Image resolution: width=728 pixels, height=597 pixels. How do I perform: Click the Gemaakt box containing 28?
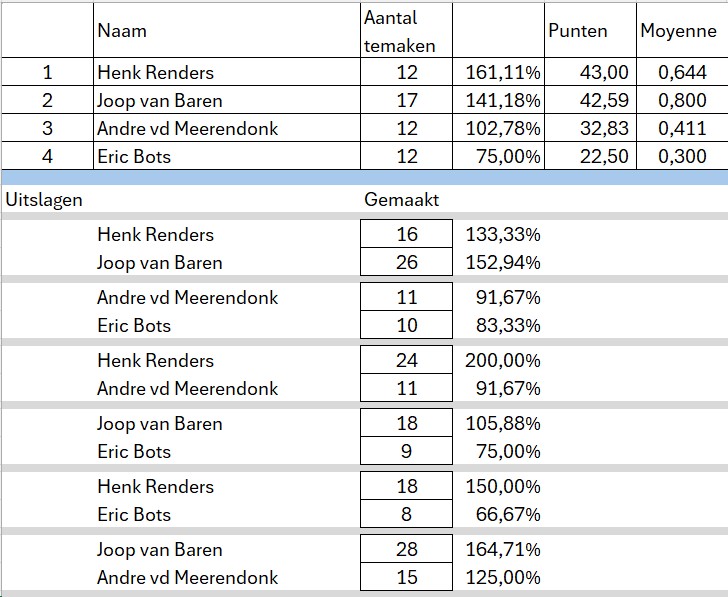click(x=407, y=550)
